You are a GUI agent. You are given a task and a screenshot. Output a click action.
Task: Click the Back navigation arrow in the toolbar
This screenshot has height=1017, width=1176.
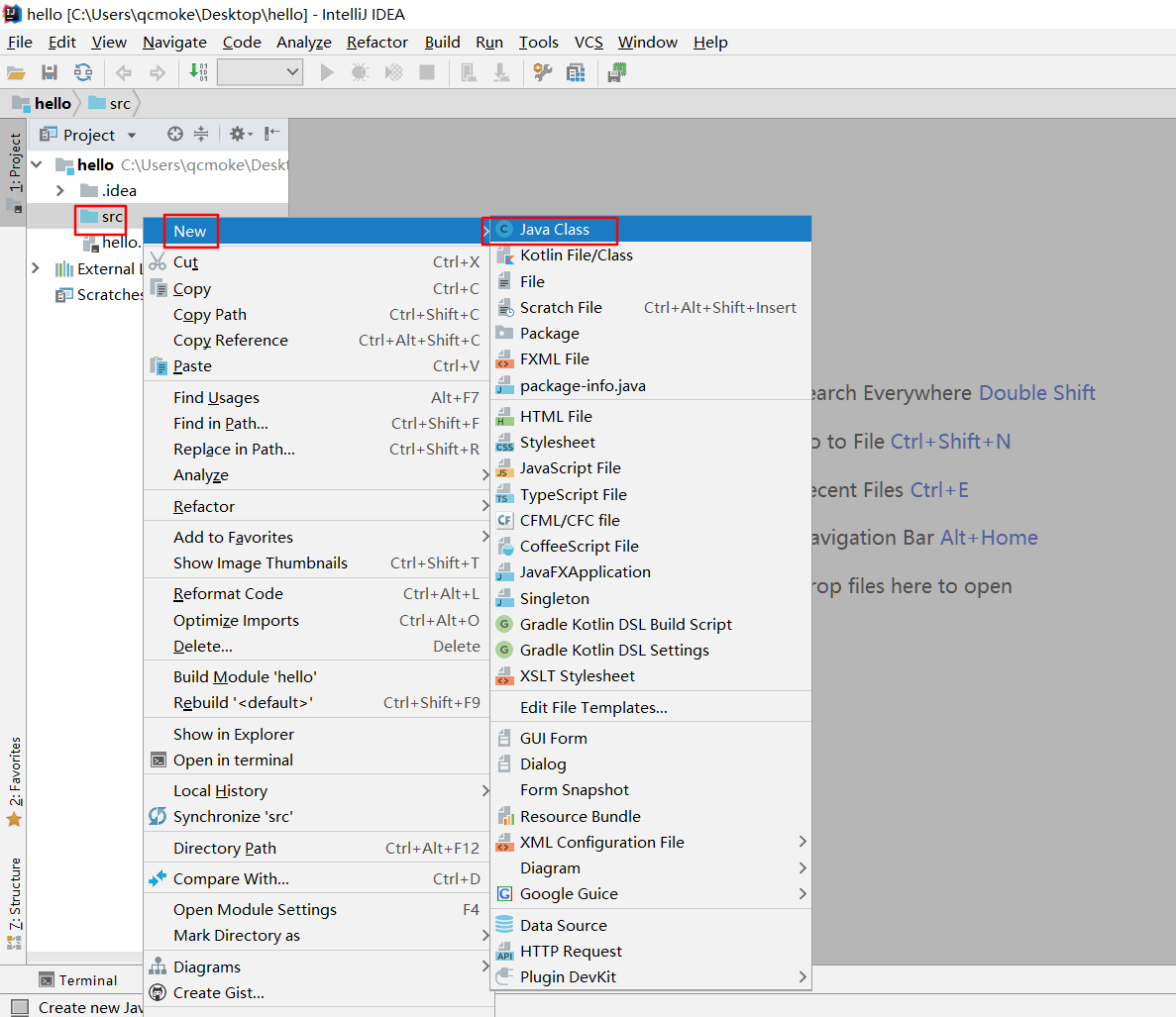pyautogui.click(x=124, y=72)
